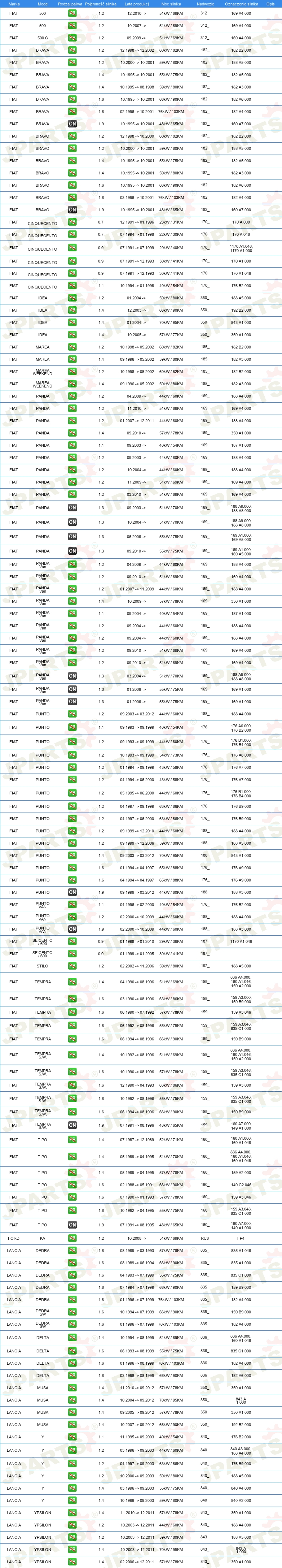Click the ON diesel icon in TEMPRA S.W. 1.9 row
This screenshot has height=1568, width=282.
(x=72, y=1126)
